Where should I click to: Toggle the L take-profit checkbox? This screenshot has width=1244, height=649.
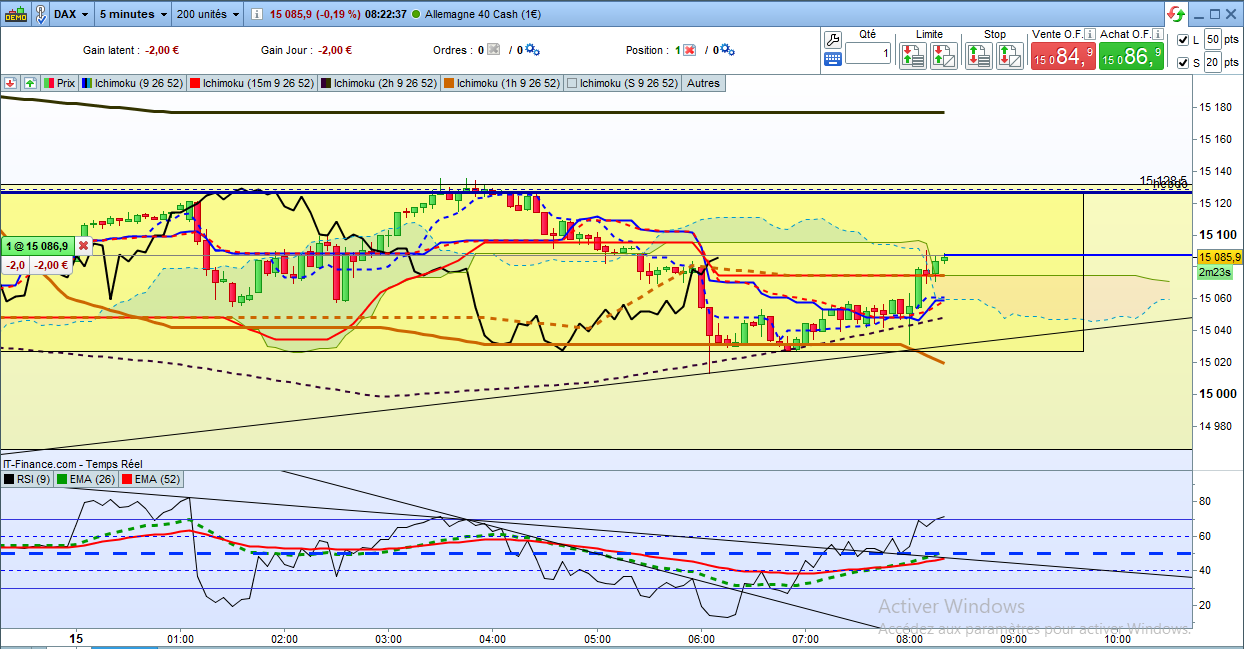1183,40
